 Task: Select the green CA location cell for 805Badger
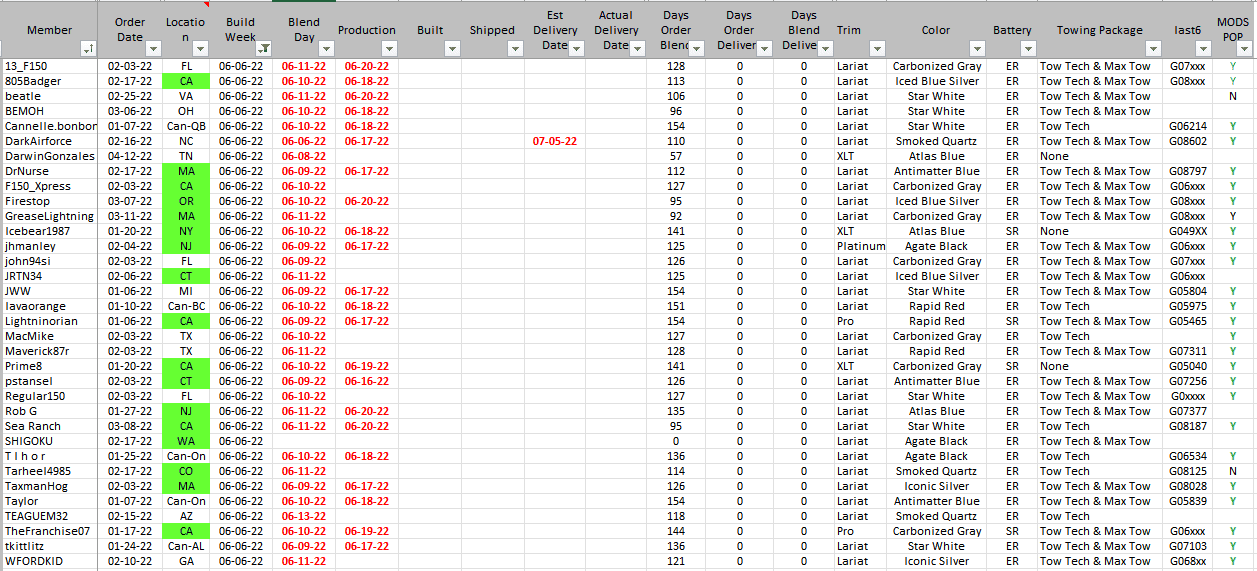pos(187,81)
